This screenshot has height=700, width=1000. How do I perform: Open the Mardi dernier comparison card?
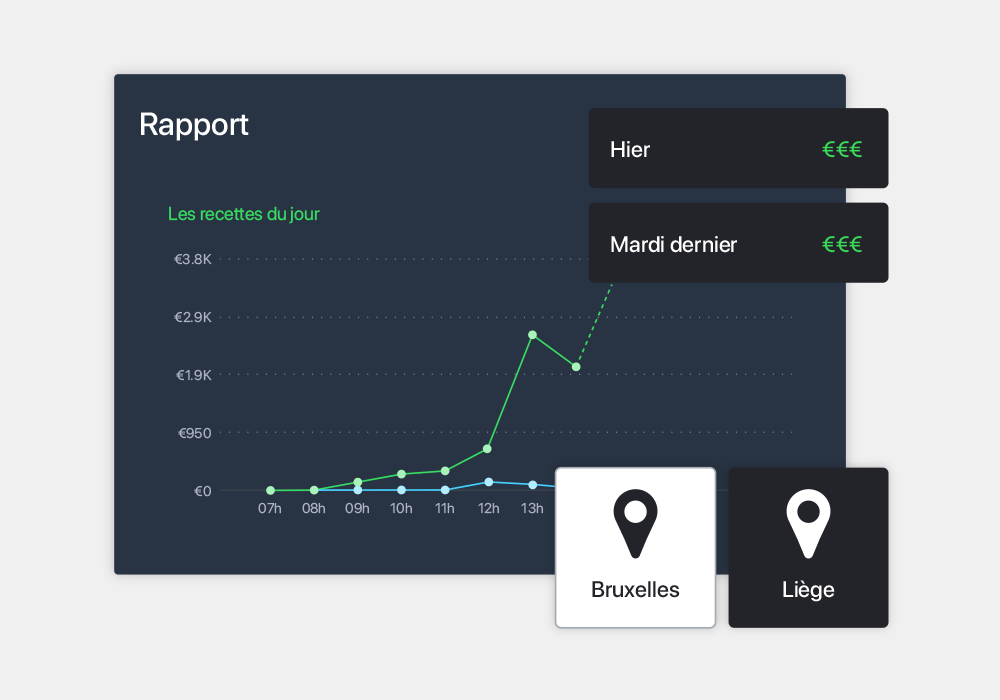pos(738,243)
